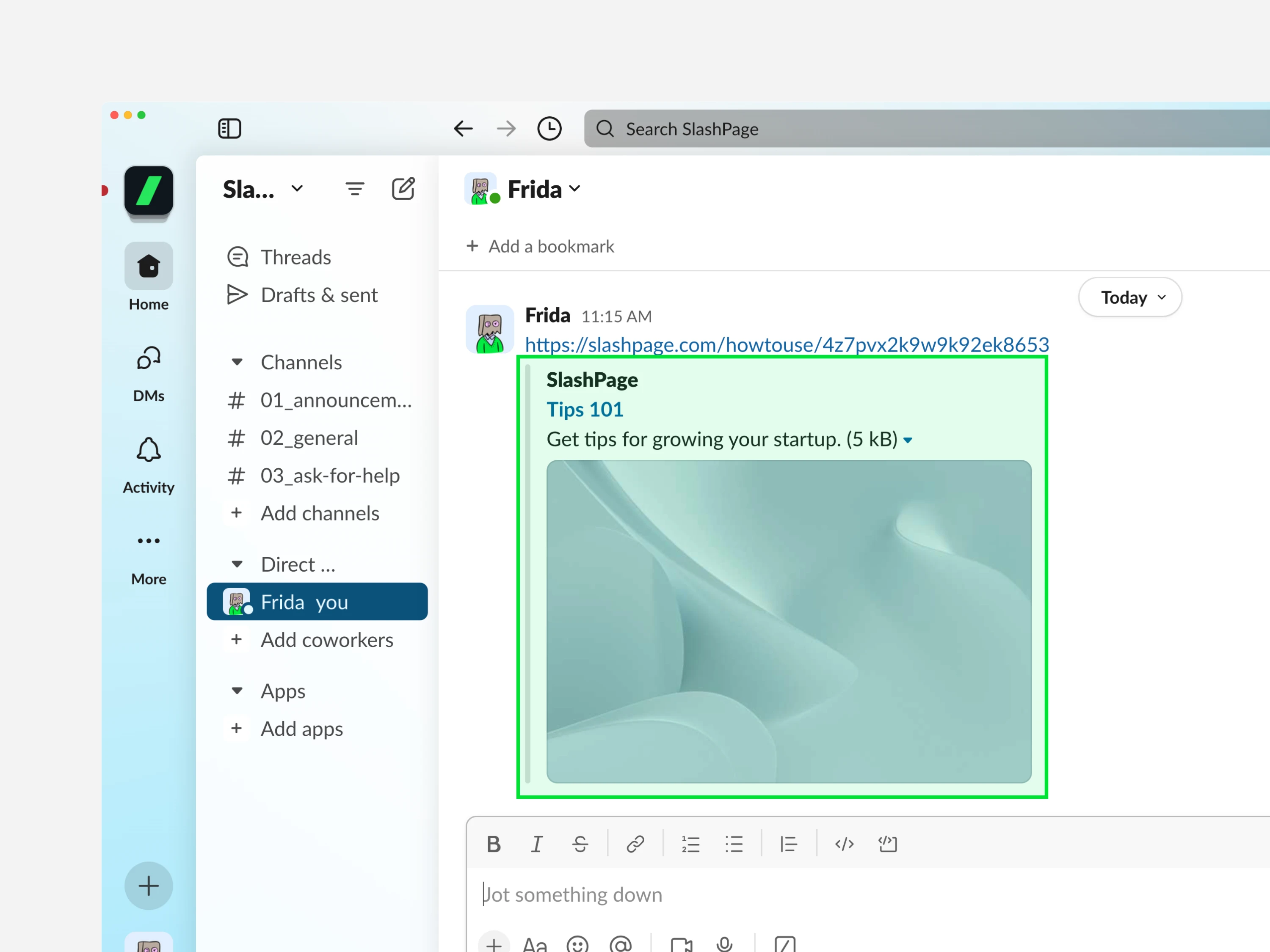Open the preview image thumbnail
The height and width of the screenshot is (952, 1270).
(x=789, y=622)
